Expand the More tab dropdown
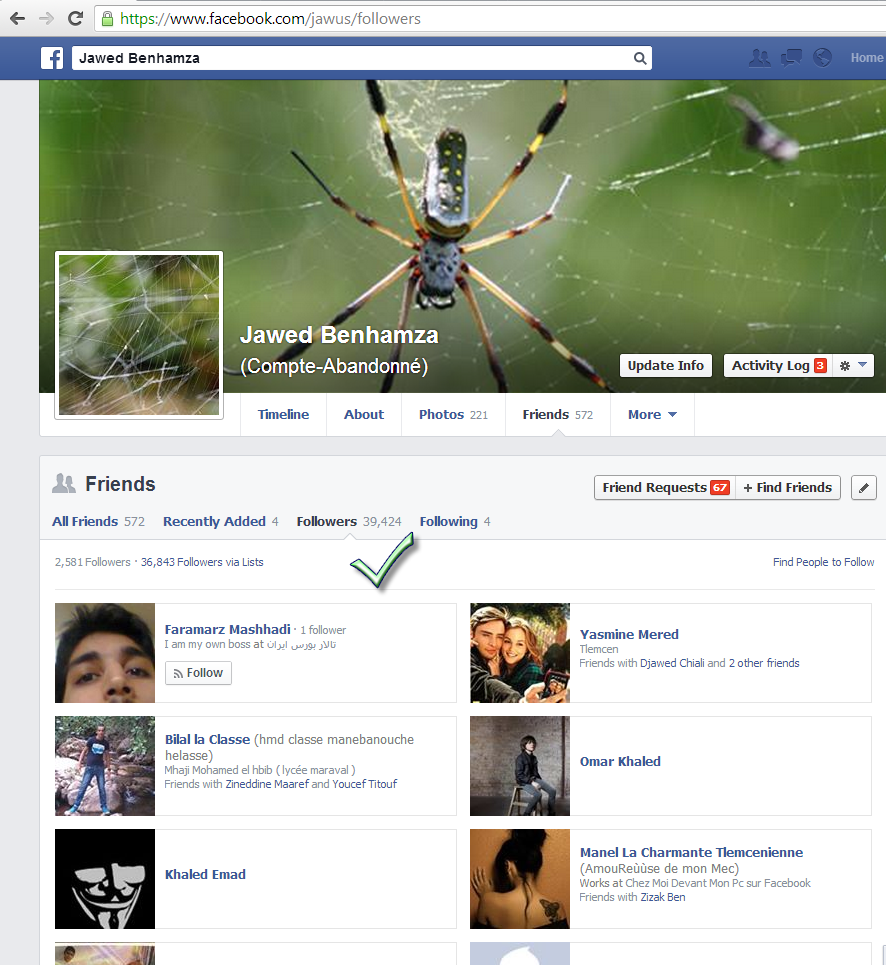This screenshot has height=965, width=886. [x=652, y=415]
